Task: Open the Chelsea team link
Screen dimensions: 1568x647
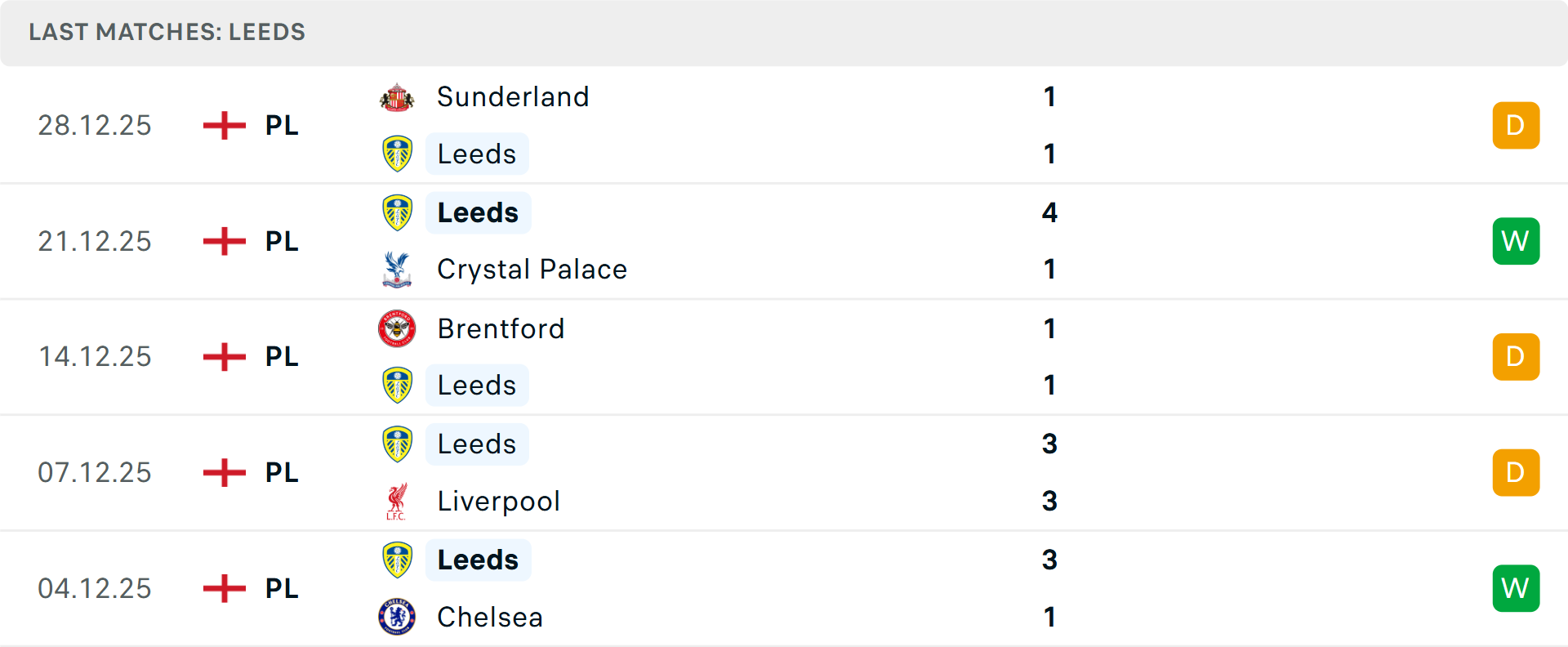Action: tap(490, 618)
